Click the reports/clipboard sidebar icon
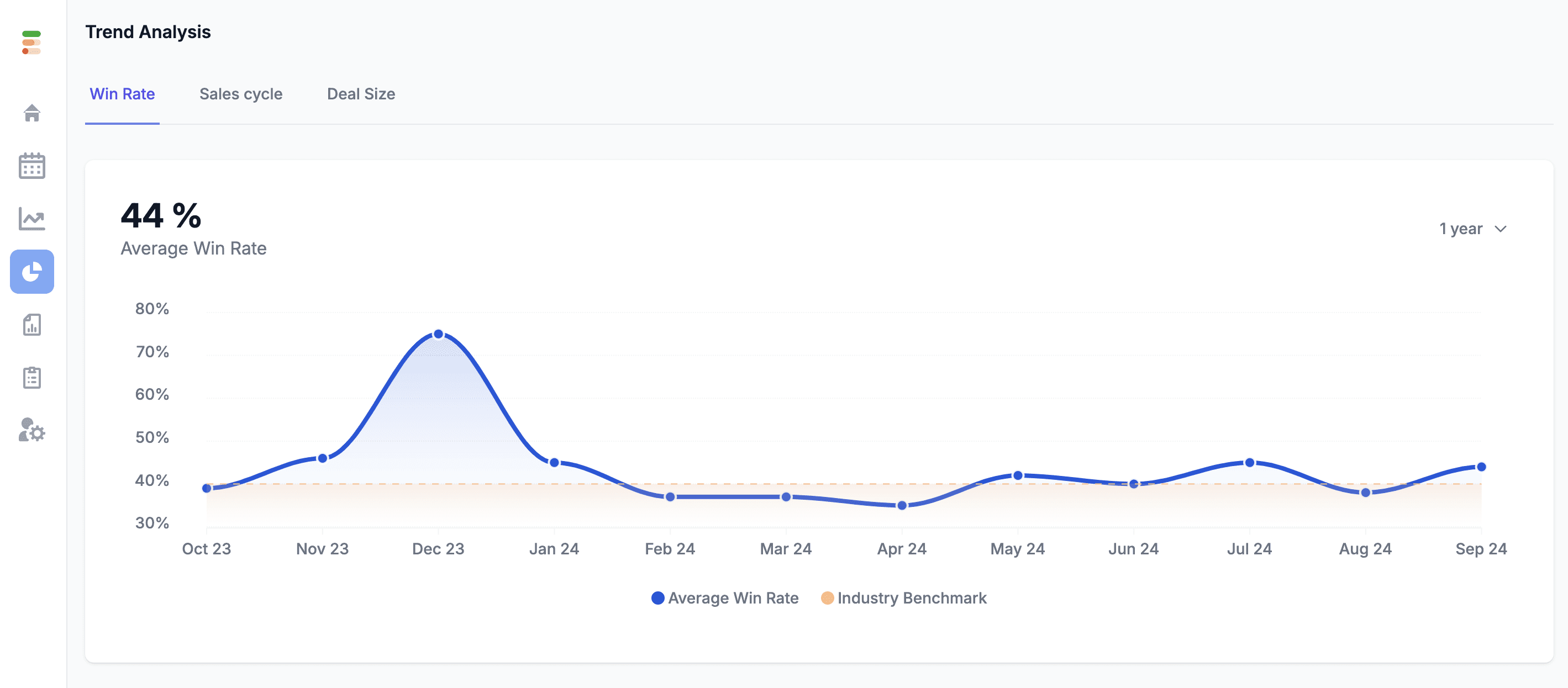1568x688 pixels. point(32,377)
